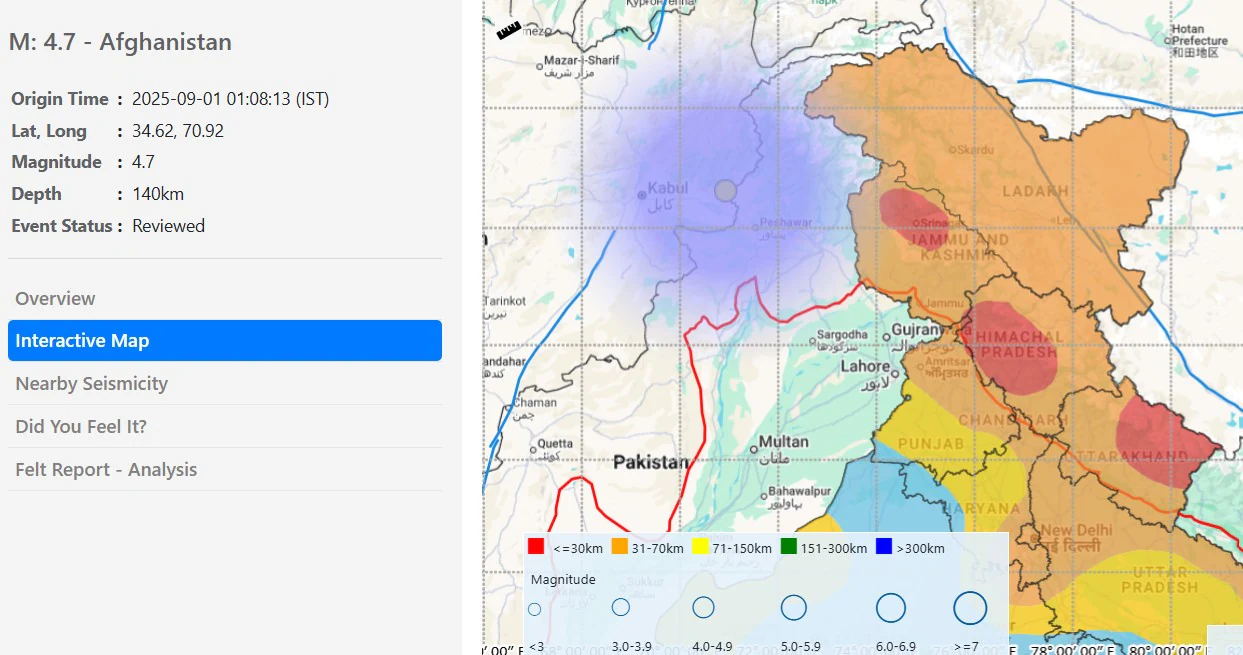This screenshot has width=1243, height=655.
Task: Open the Did You Feel It? section
Action: click(225, 427)
